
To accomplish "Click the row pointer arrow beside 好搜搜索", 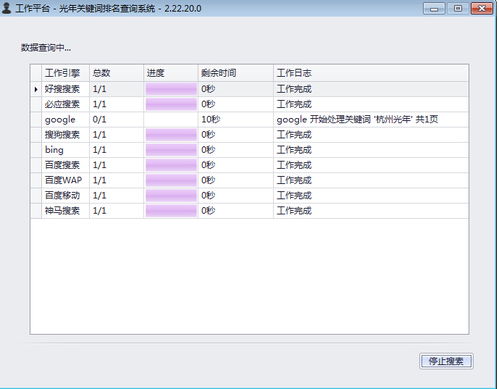I will click(x=36, y=89).
